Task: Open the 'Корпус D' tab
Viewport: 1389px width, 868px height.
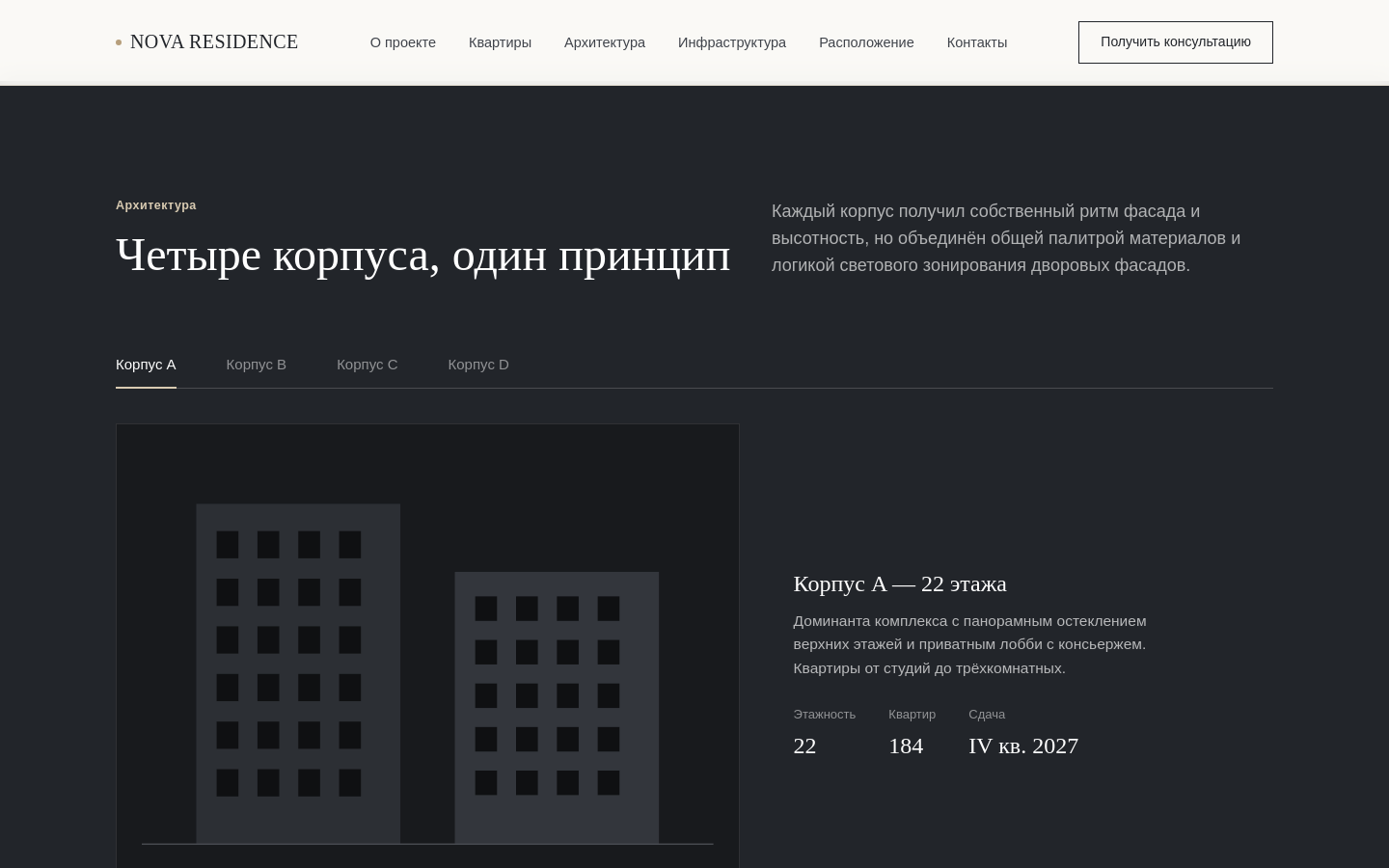Action: tap(478, 365)
